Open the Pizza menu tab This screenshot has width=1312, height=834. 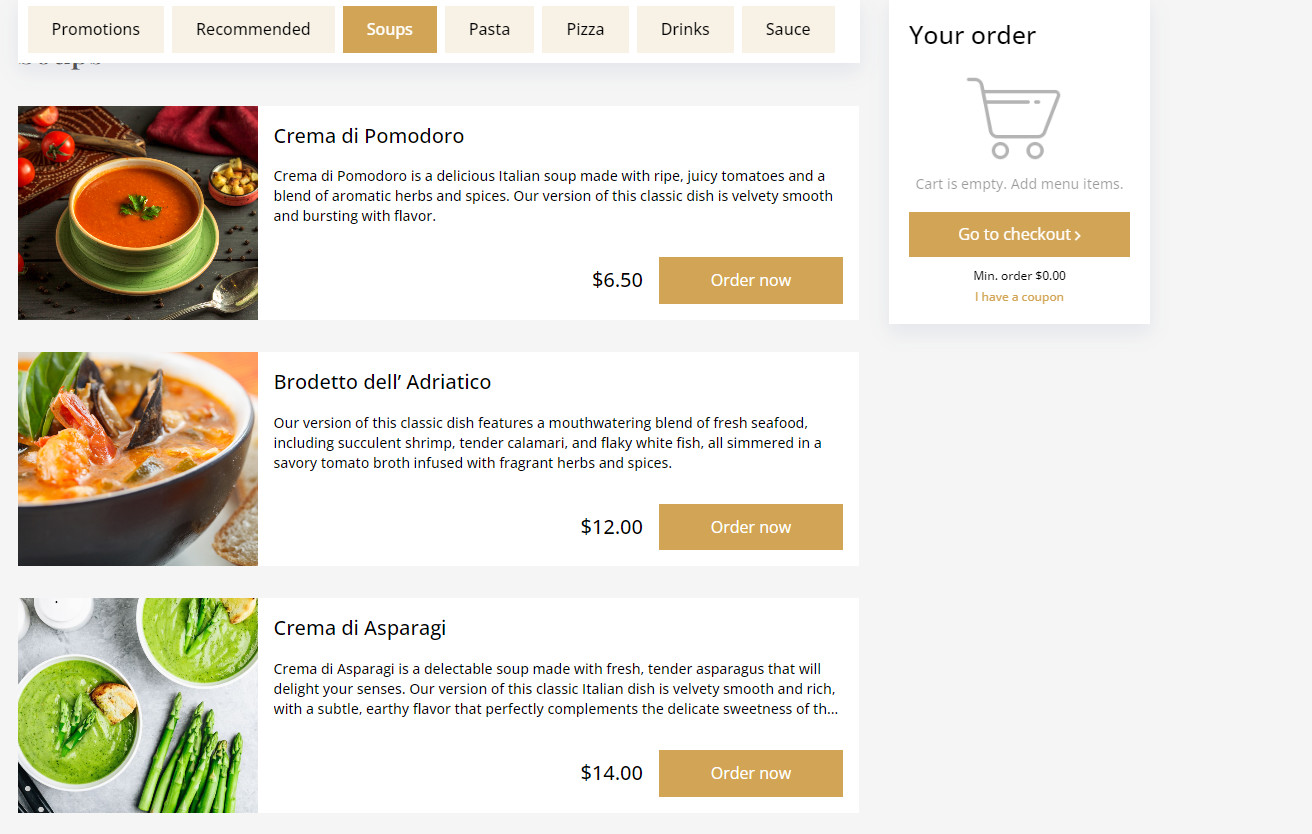tap(585, 29)
